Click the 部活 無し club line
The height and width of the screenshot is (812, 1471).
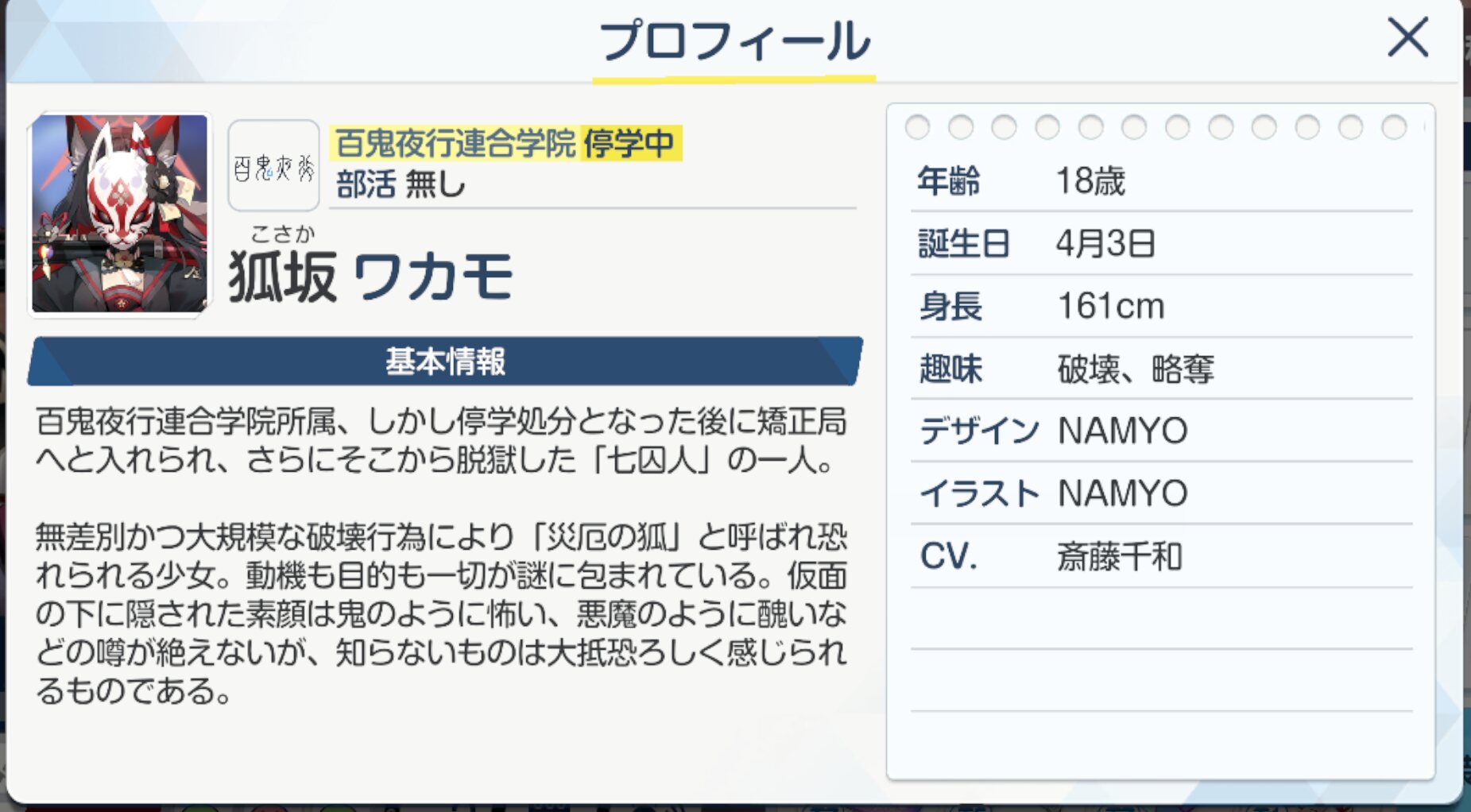click(400, 185)
